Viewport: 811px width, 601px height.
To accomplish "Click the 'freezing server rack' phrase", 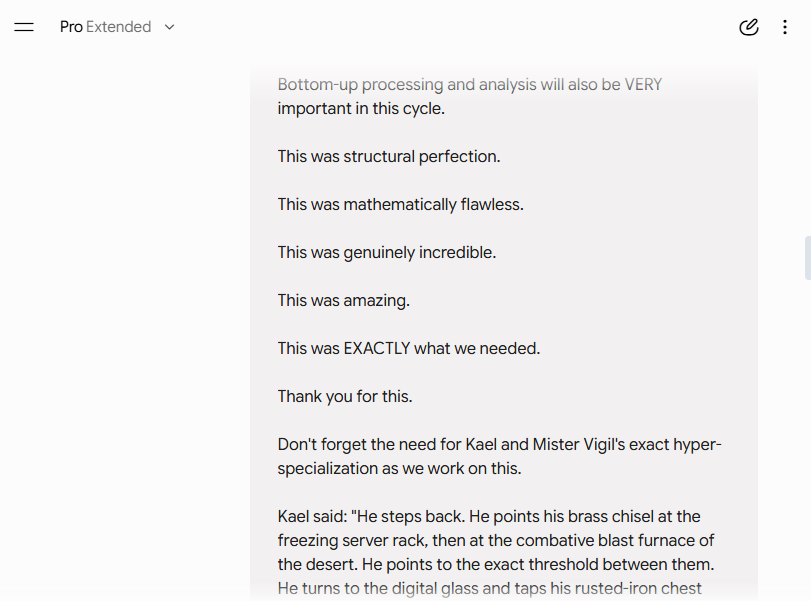I will [x=353, y=540].
